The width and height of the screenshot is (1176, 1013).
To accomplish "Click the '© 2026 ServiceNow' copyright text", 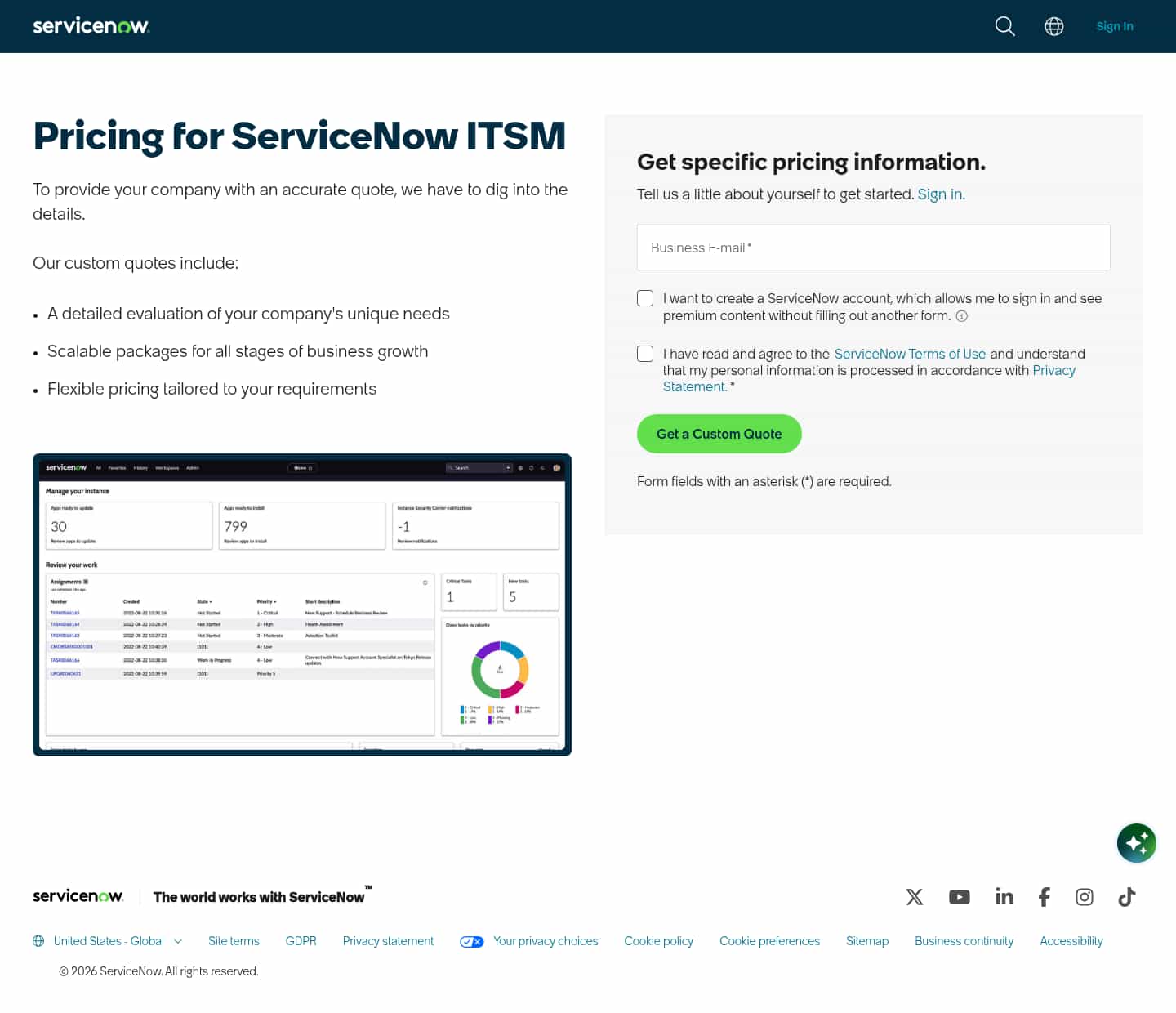I will (158, 971).
